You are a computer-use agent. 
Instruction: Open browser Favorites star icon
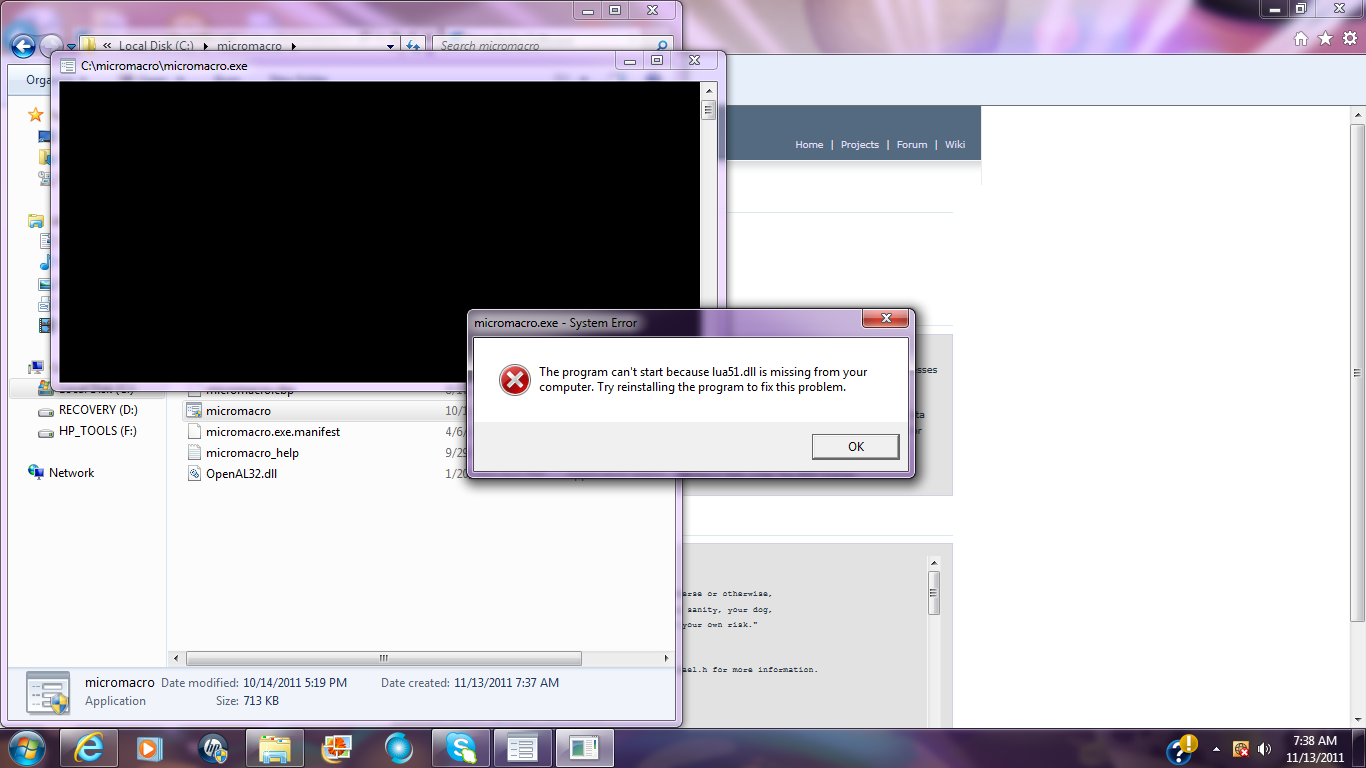pos(1325,39)
